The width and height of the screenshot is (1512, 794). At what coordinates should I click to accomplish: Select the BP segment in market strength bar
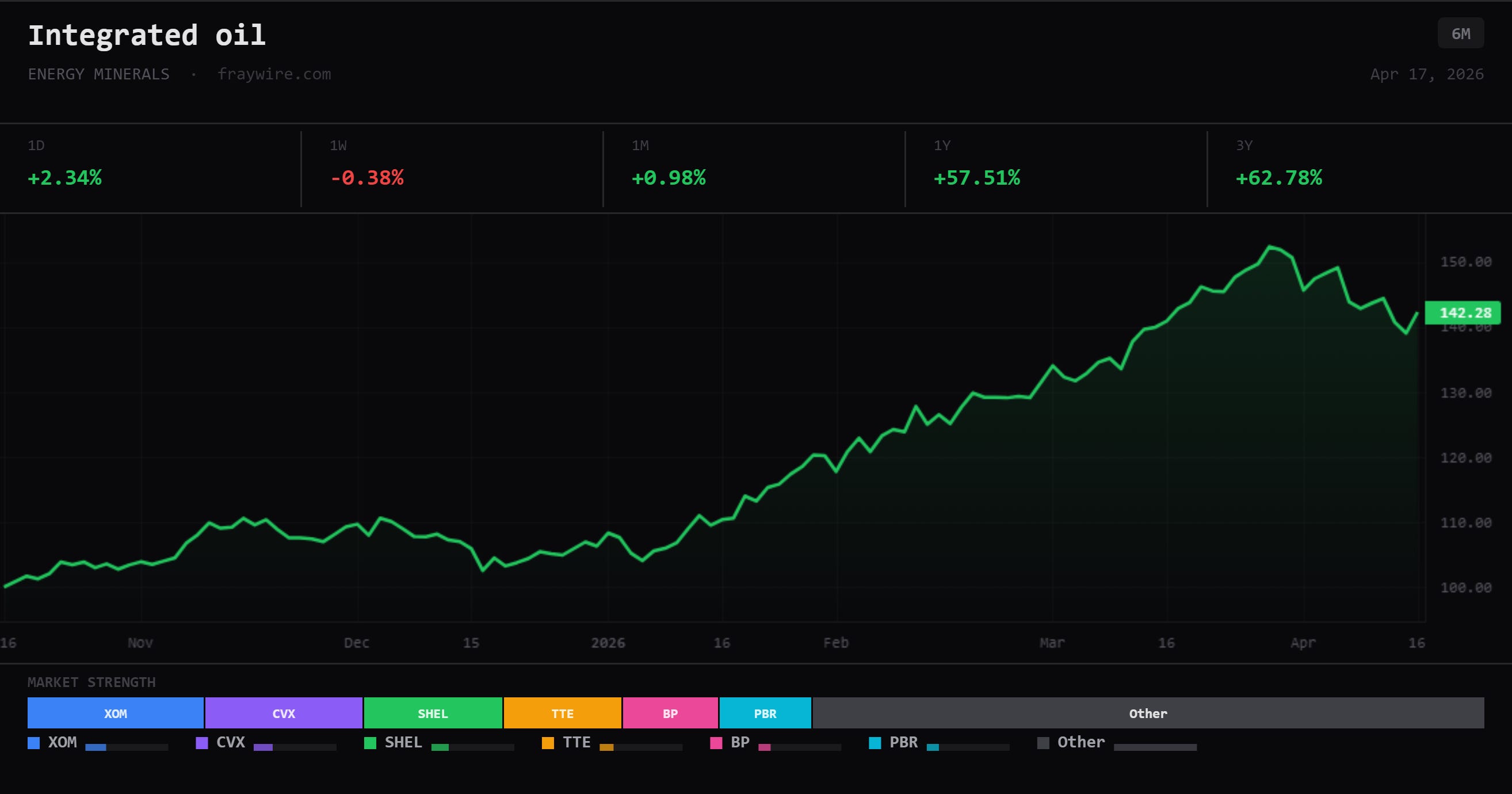coord(670,713)
